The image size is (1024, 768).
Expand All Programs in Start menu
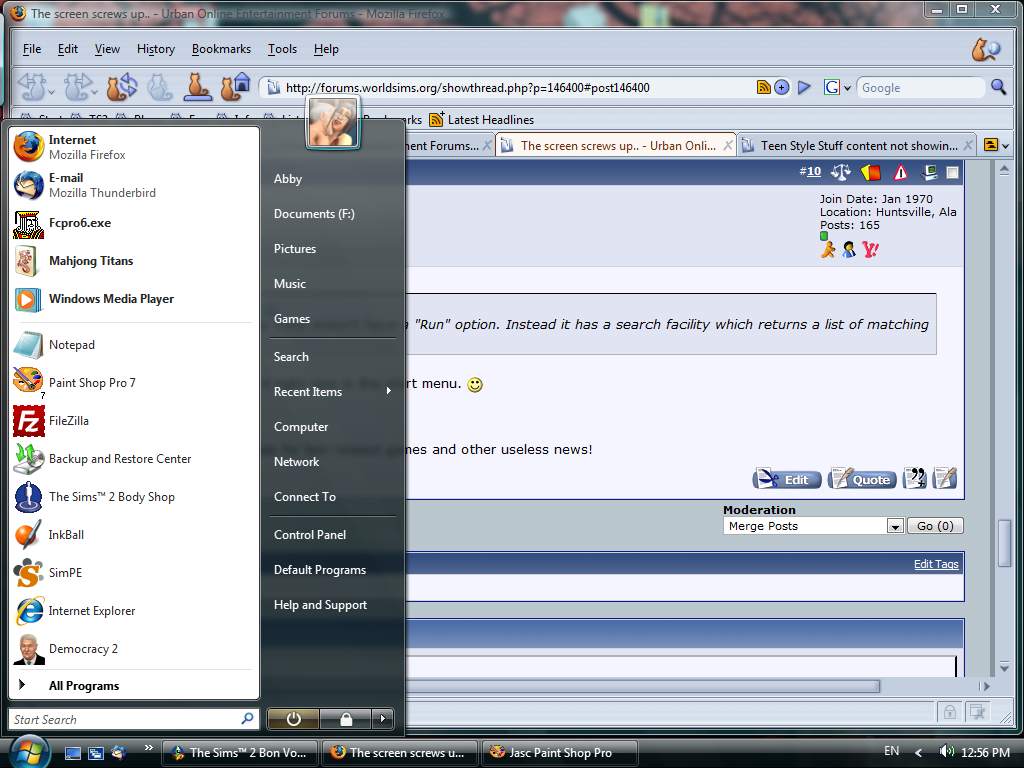click(x=133, y=686)
